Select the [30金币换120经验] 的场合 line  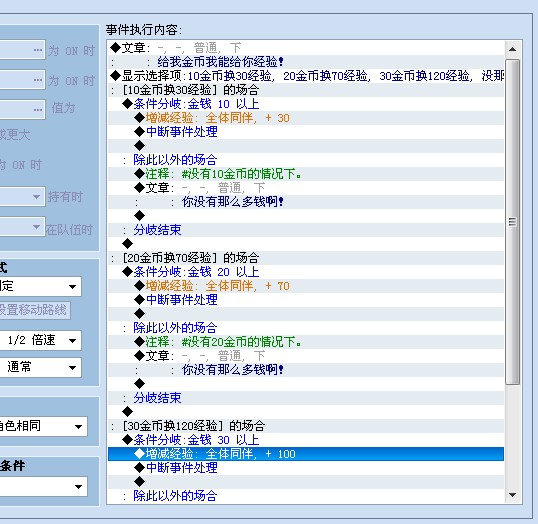click(306, 426)
